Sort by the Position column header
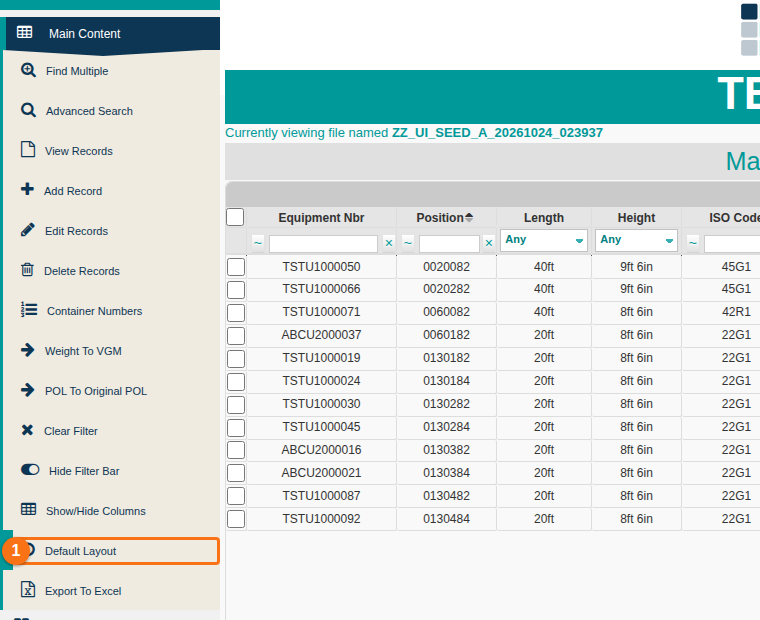The height and width of the screenshot is (620, 760). click(x=445, y=218)
